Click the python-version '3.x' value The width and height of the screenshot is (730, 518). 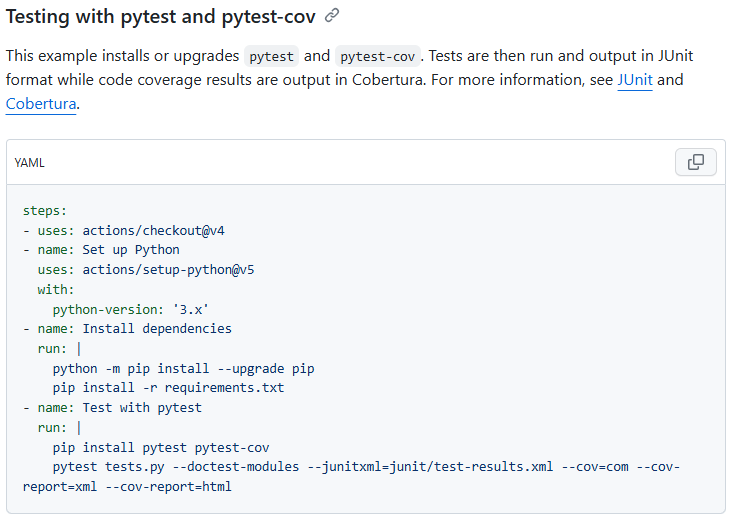191,309
